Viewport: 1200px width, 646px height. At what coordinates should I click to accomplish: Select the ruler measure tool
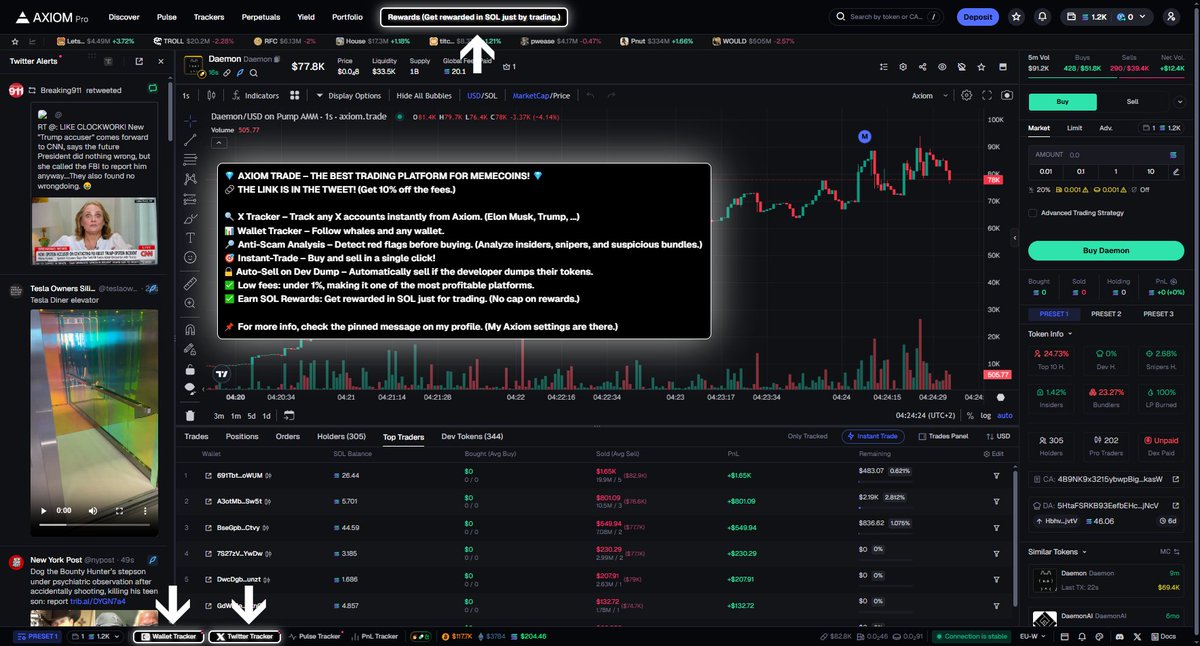190,283
